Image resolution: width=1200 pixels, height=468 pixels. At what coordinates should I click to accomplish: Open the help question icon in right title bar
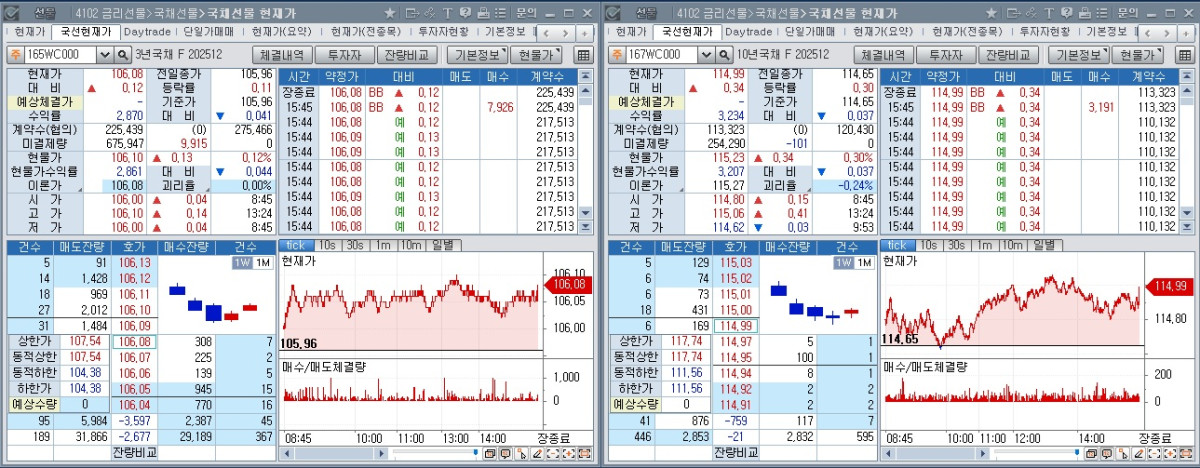(x=1066, y=13)
